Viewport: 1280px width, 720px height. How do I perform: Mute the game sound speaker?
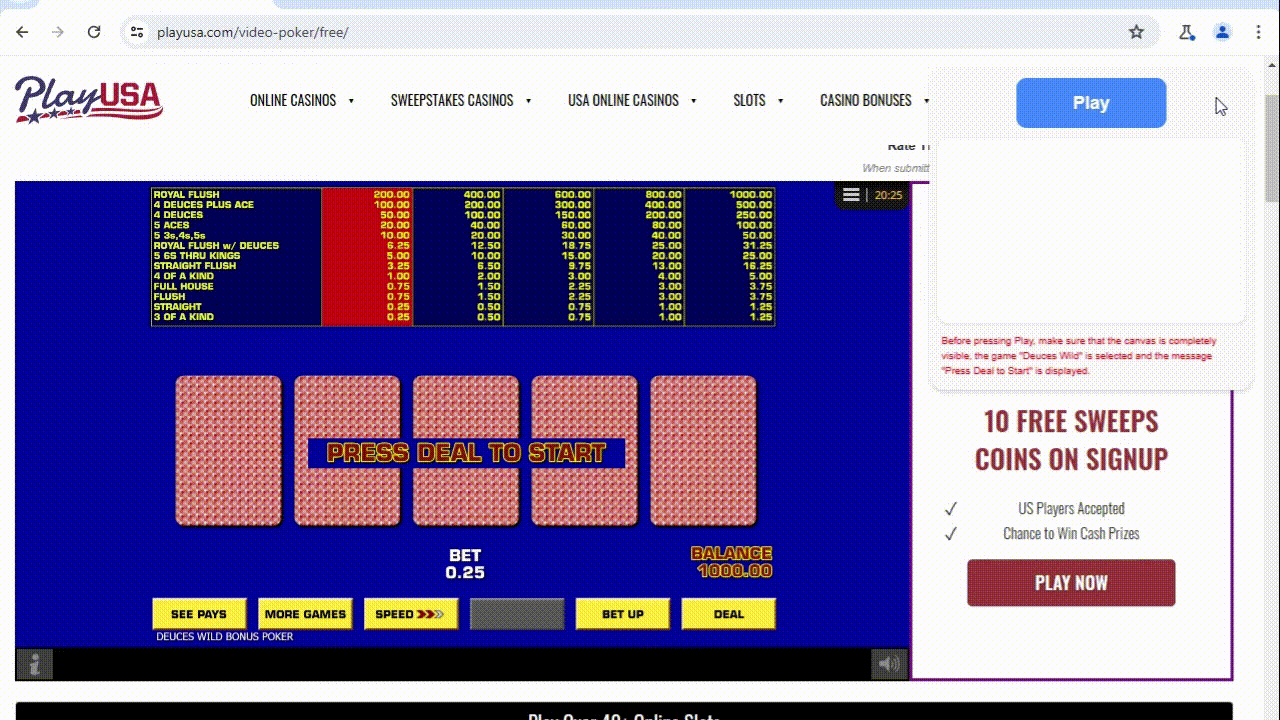tap(888, 664)
